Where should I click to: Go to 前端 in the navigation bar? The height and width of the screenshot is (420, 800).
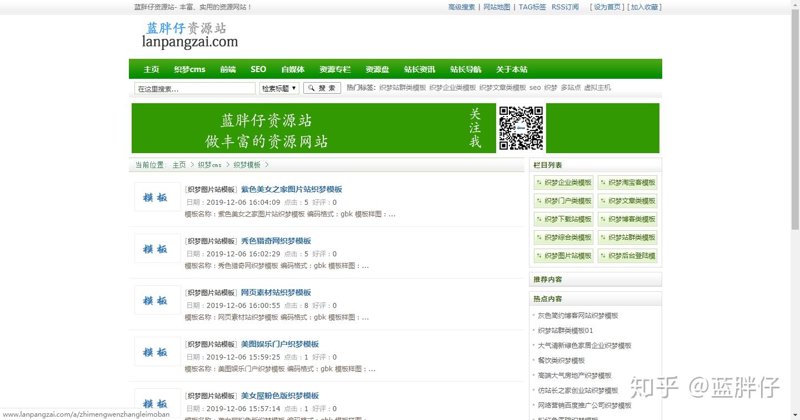pos(228,69)
